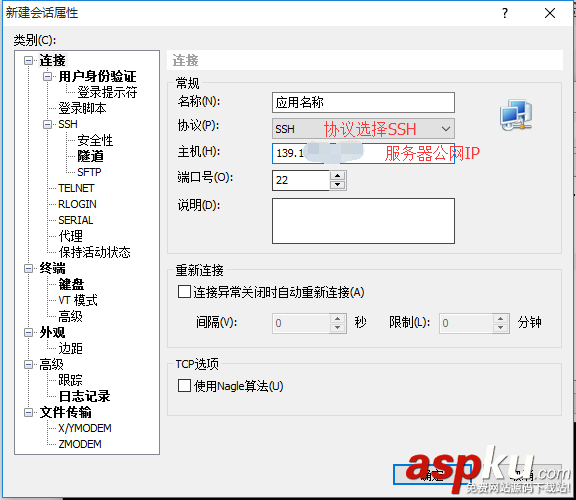Decrease the 限制 limit value
Viewport: 576px width, 500px height.
pos(501,328)
